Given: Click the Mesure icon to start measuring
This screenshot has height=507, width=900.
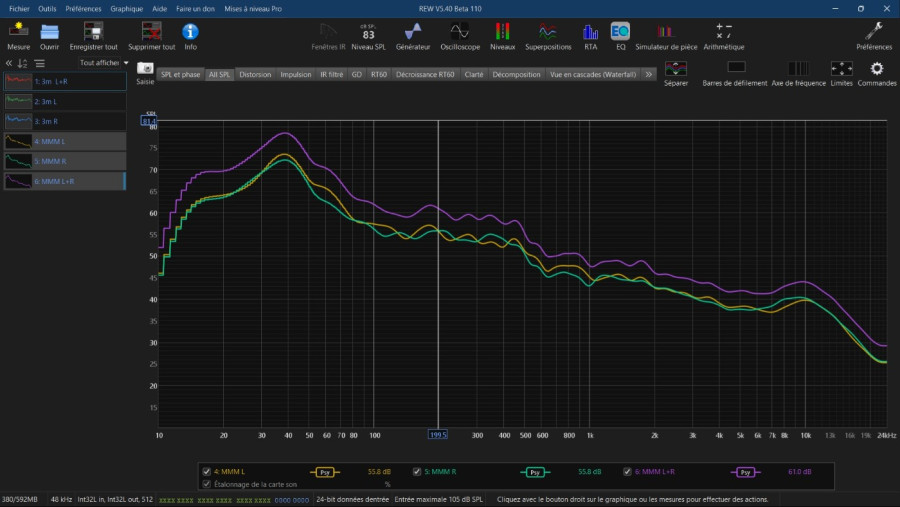Looking at the screenshot, I should pyautogui.click(x=18, y=32).
